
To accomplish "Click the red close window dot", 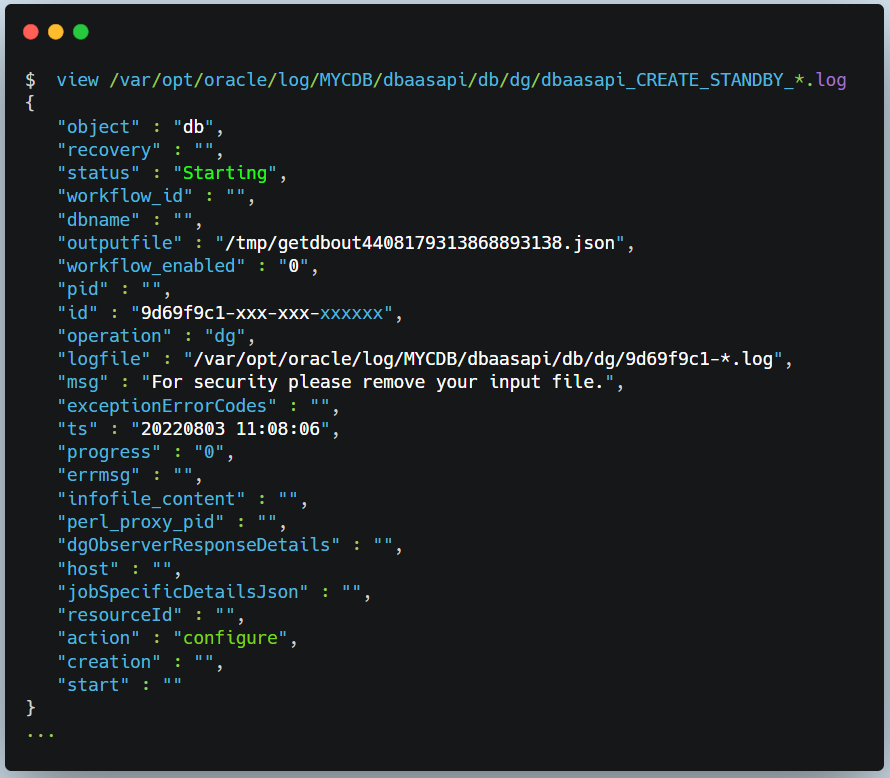I will 31,32.
